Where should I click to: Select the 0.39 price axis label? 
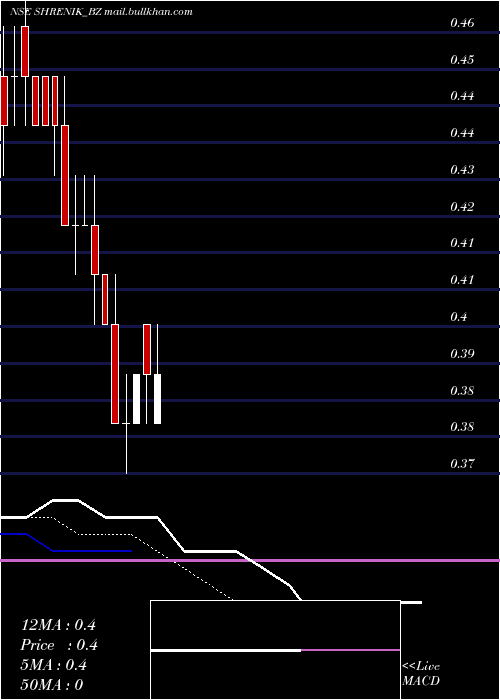[x=462, y=354]
